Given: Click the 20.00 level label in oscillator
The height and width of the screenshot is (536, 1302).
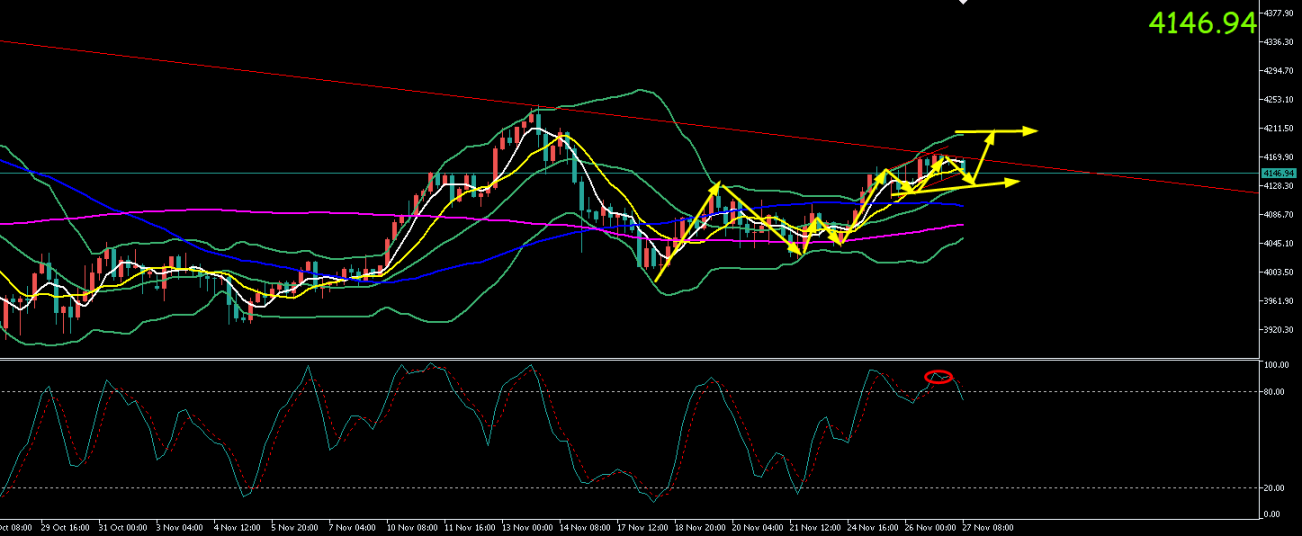Looking at the screenshot, I should point(1275,488).
